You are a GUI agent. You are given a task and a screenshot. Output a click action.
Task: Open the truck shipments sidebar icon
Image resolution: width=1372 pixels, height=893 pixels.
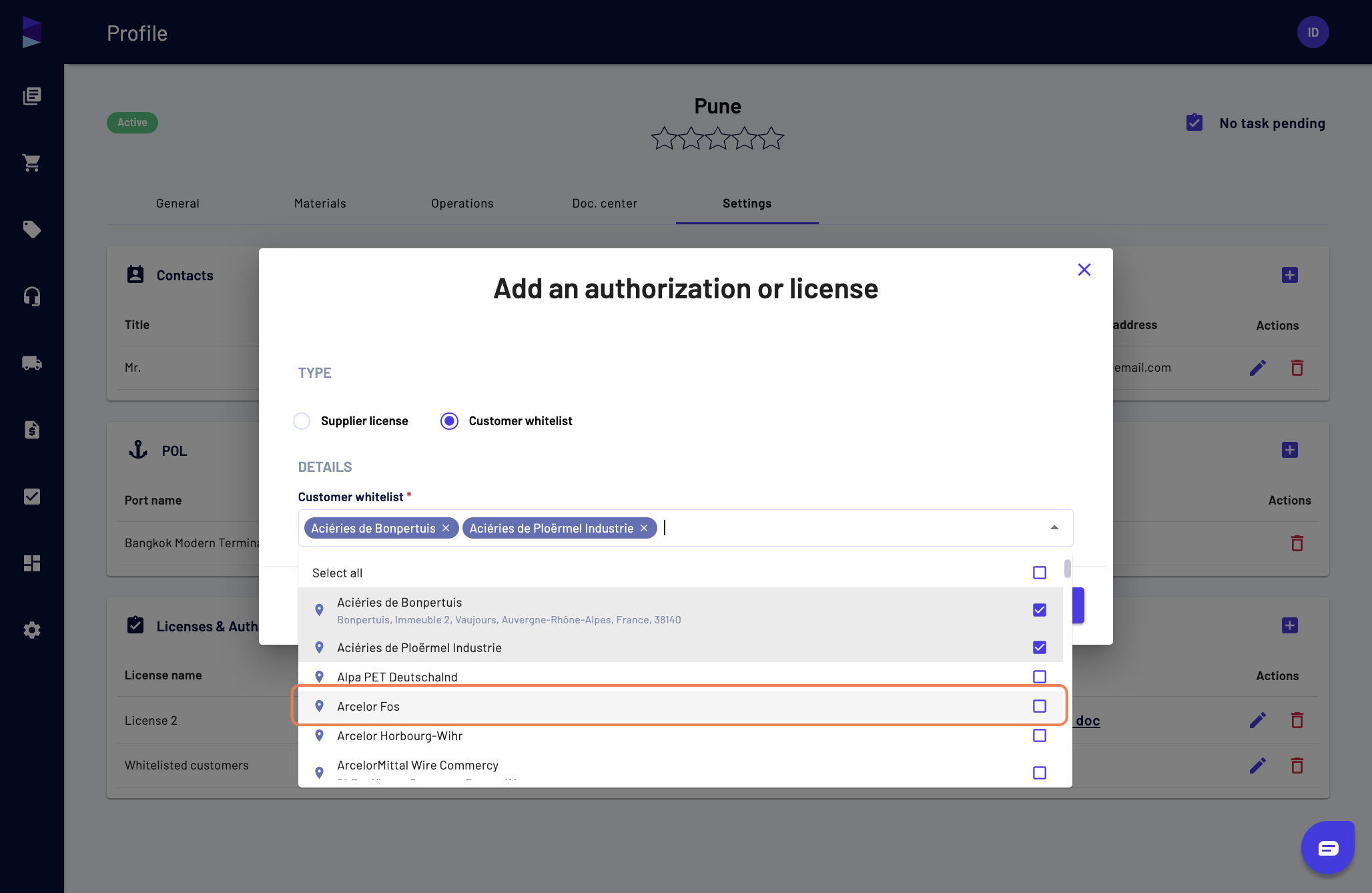pos(32,363)
